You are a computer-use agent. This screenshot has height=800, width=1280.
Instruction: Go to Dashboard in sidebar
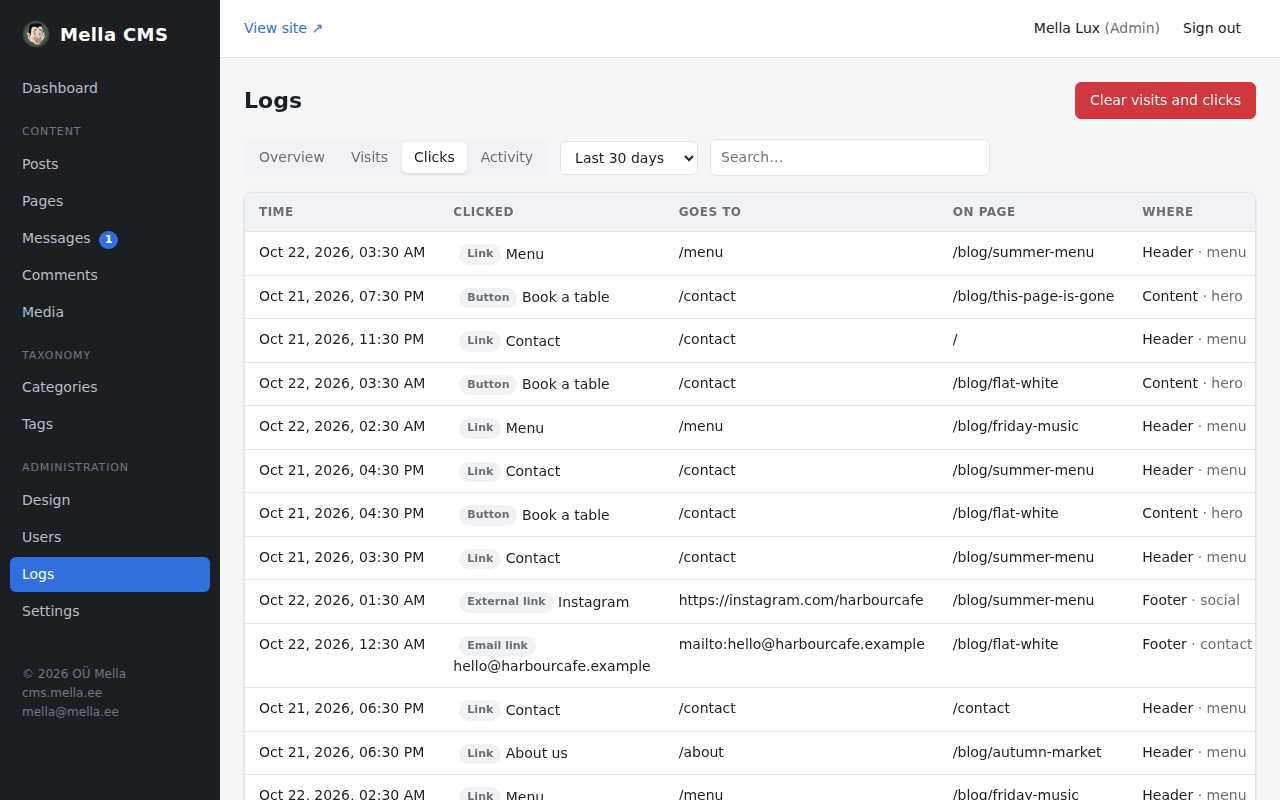pyautogui.click(x=110, y=88)
